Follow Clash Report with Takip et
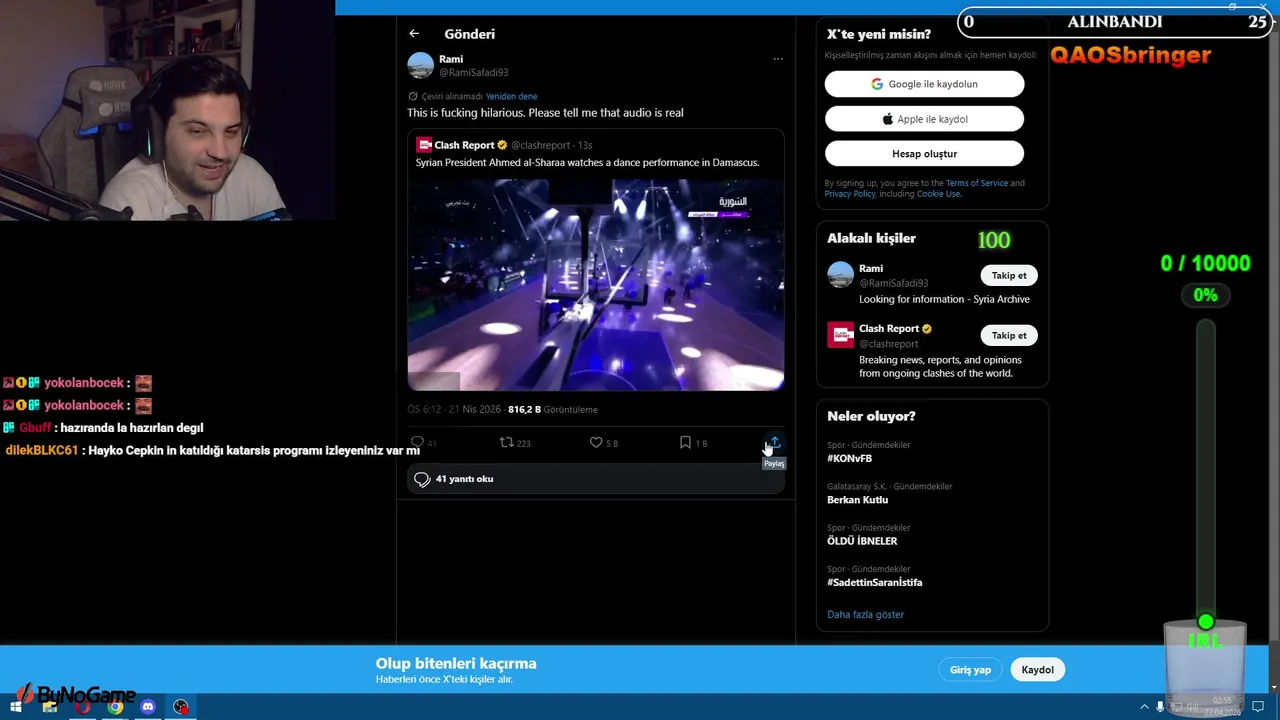The image size is (1280, 720). 1009,335
